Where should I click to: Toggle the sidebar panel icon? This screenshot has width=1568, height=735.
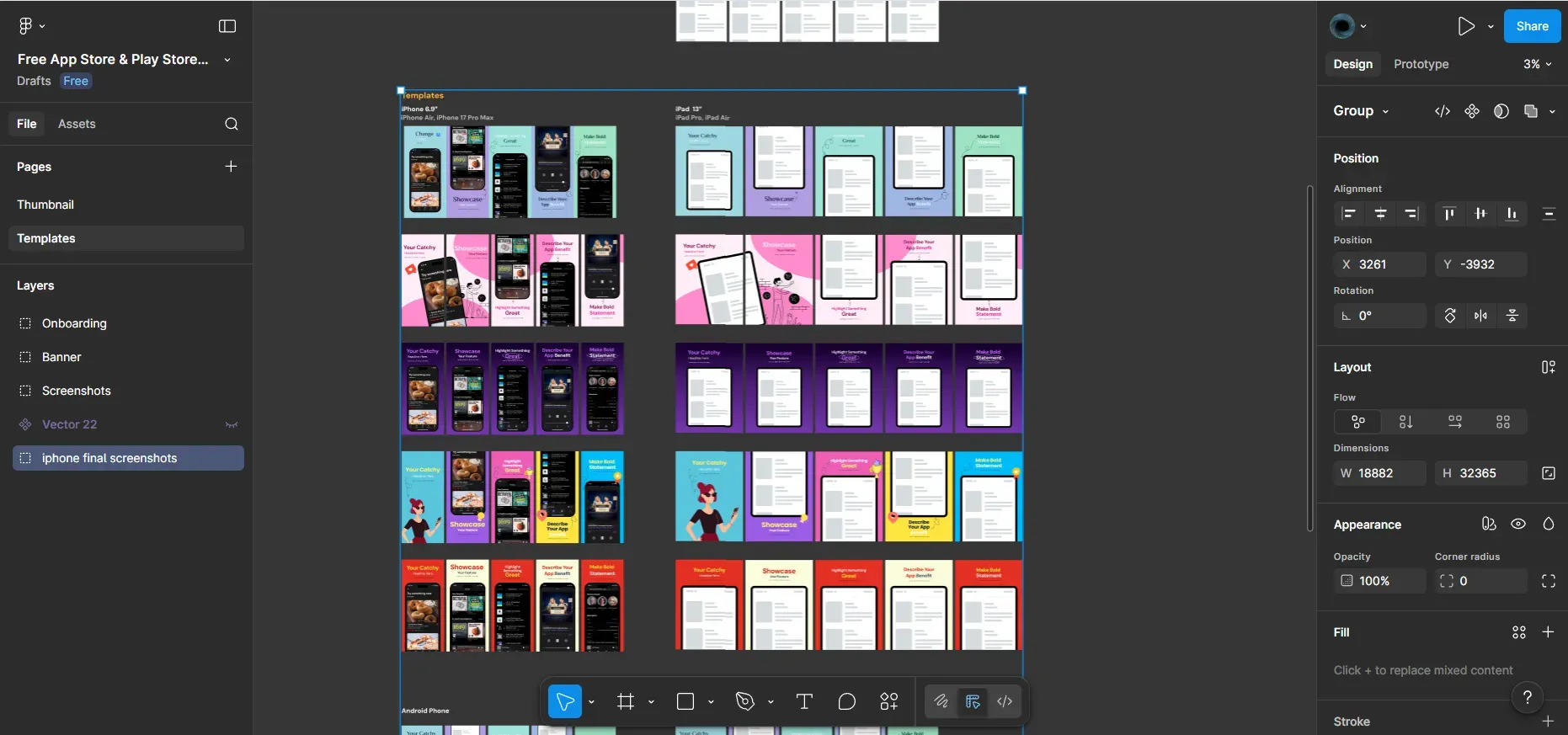point(227,26)
